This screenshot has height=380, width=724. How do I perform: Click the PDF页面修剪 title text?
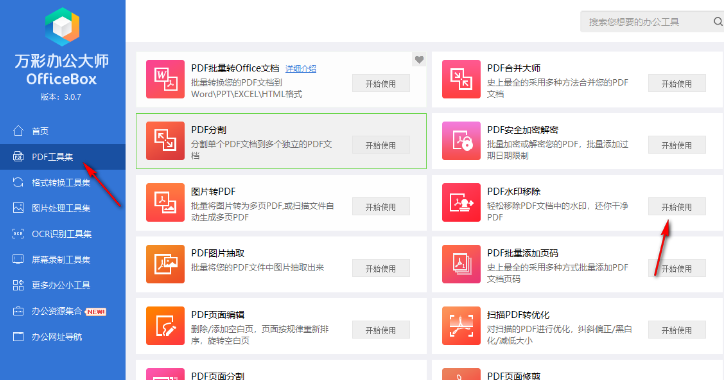point(513,375)
